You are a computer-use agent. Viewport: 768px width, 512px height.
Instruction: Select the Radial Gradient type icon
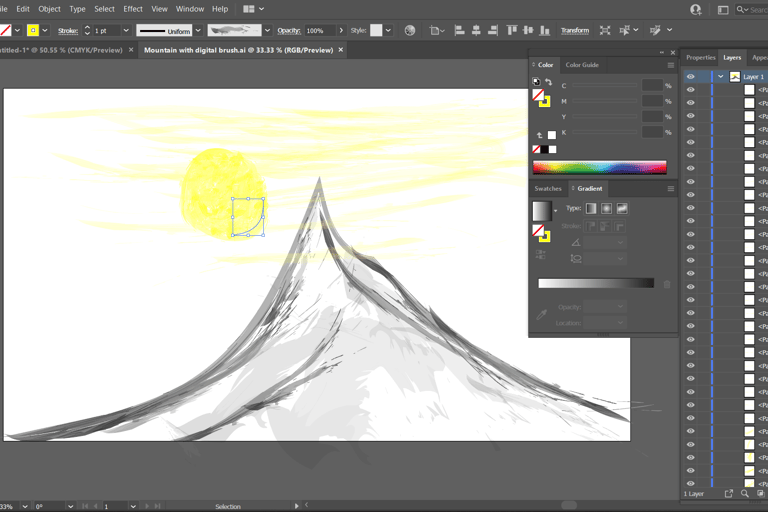606,209
